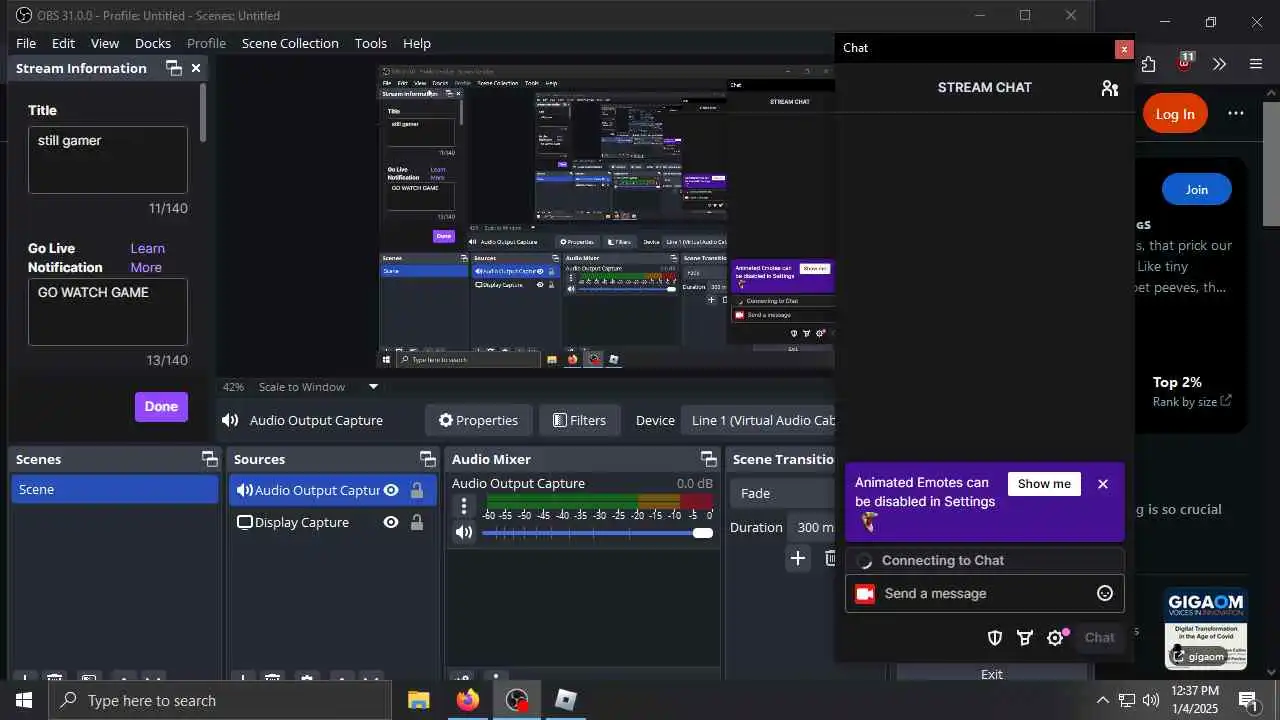Click the Windows taskbar search box
The image size is (1280, 720).
(220, 700)
